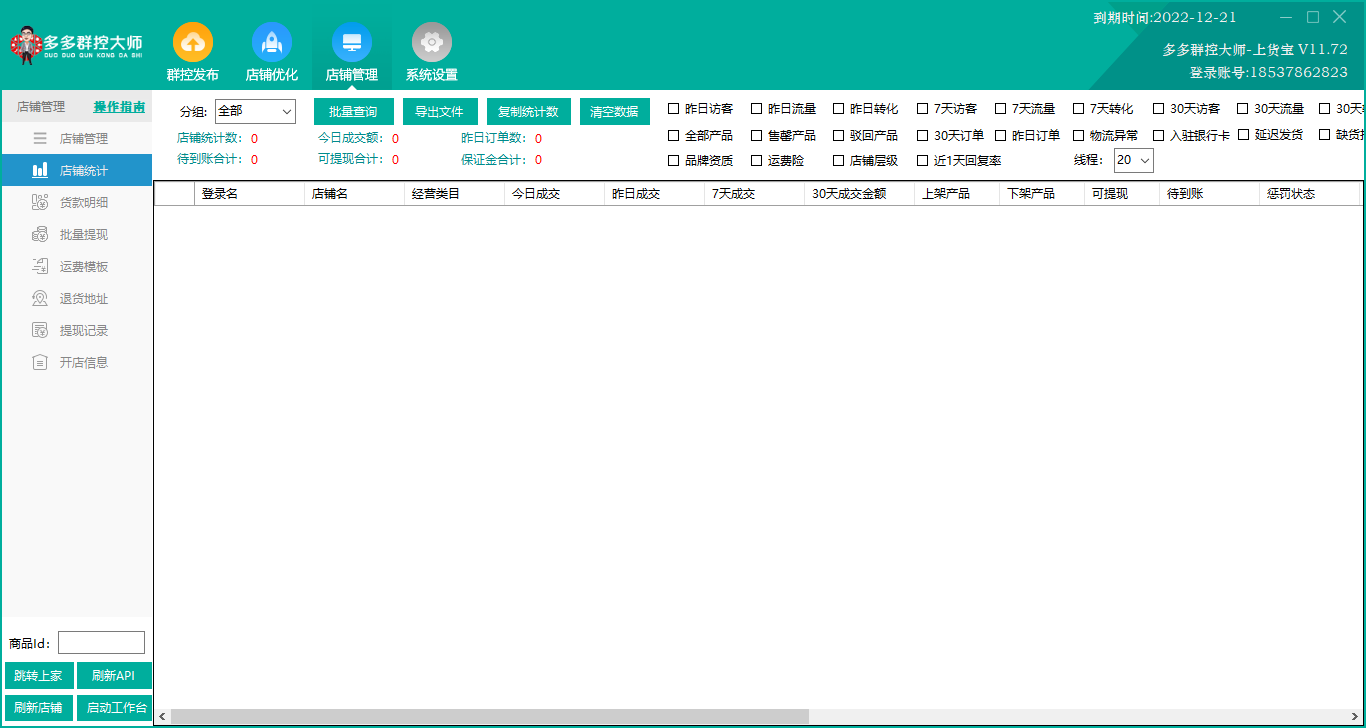Image resolution: width=1366 pixels, height=728 pixels.
Task: Open the 线程 dropdown set to 20
Action: [1133, 160]
